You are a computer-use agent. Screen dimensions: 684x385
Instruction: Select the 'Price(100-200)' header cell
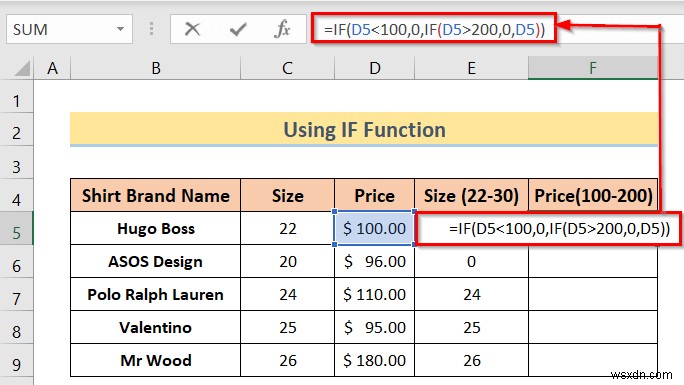point(593,196)
